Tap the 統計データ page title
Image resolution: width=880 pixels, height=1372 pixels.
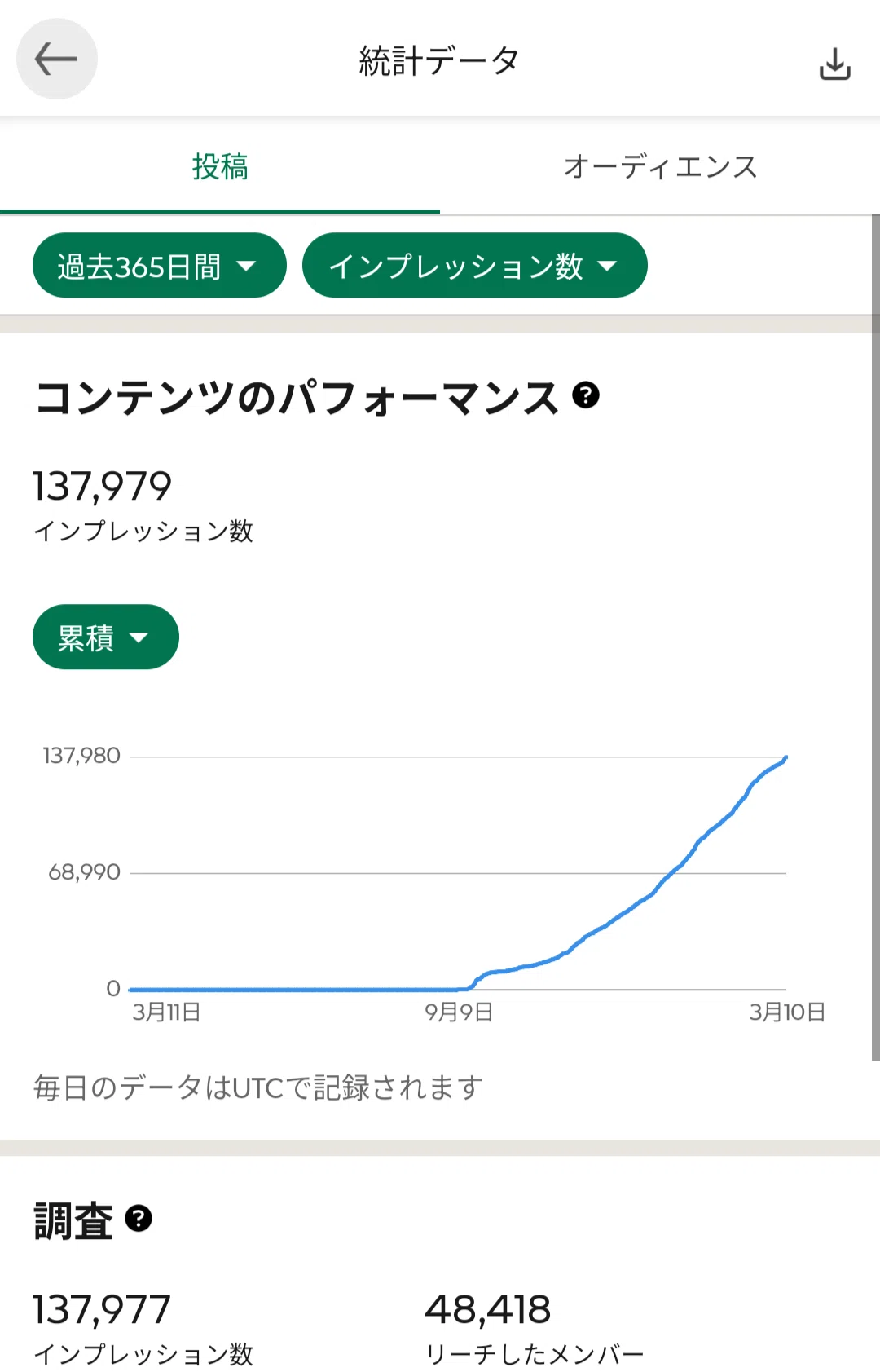coord(439,60)
